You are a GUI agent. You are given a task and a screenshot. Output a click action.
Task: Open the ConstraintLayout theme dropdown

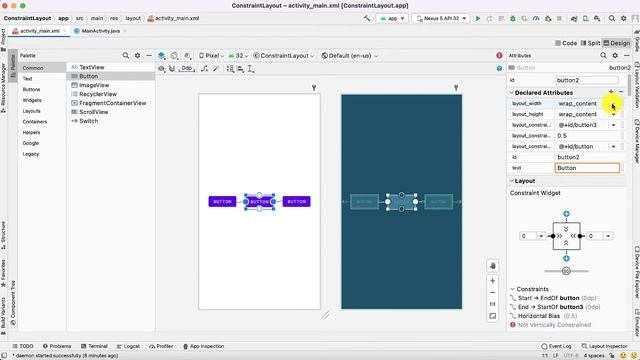(284, 56)
